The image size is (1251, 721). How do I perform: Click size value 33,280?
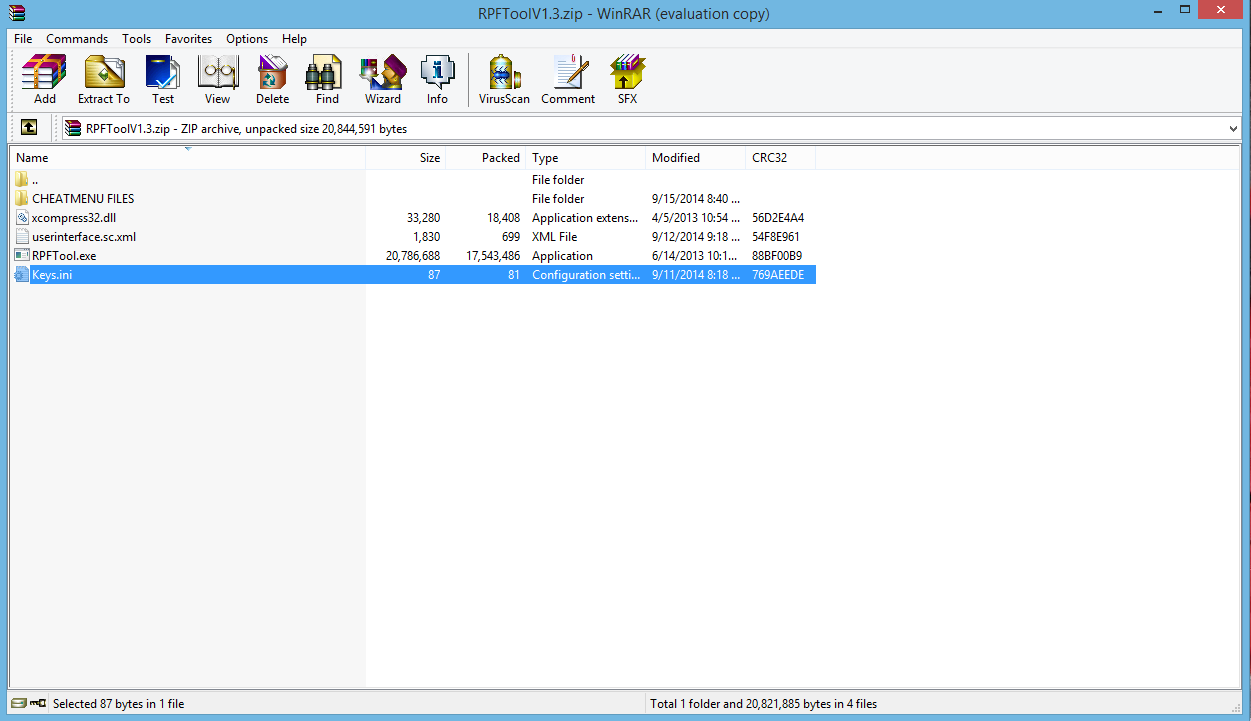click(x=424, y=217)
